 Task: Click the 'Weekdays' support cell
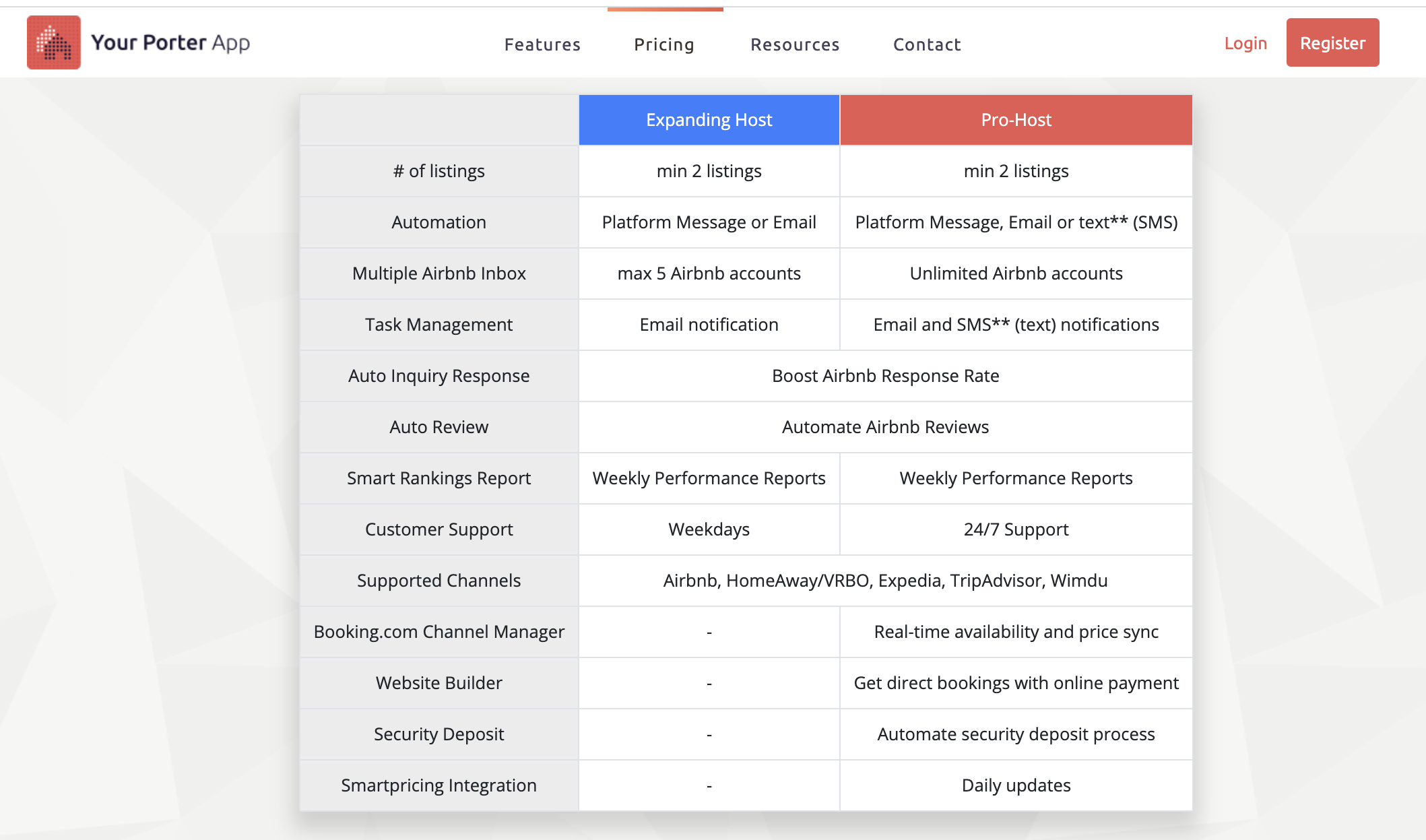[x=709, y=529]
